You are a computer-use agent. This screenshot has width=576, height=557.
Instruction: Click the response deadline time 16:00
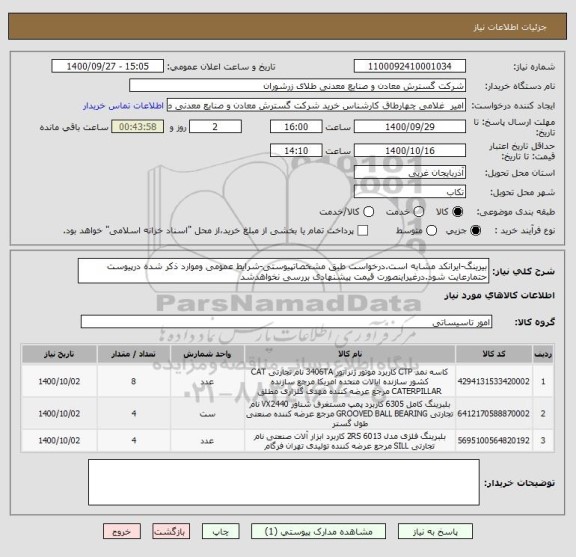(296, 127)
